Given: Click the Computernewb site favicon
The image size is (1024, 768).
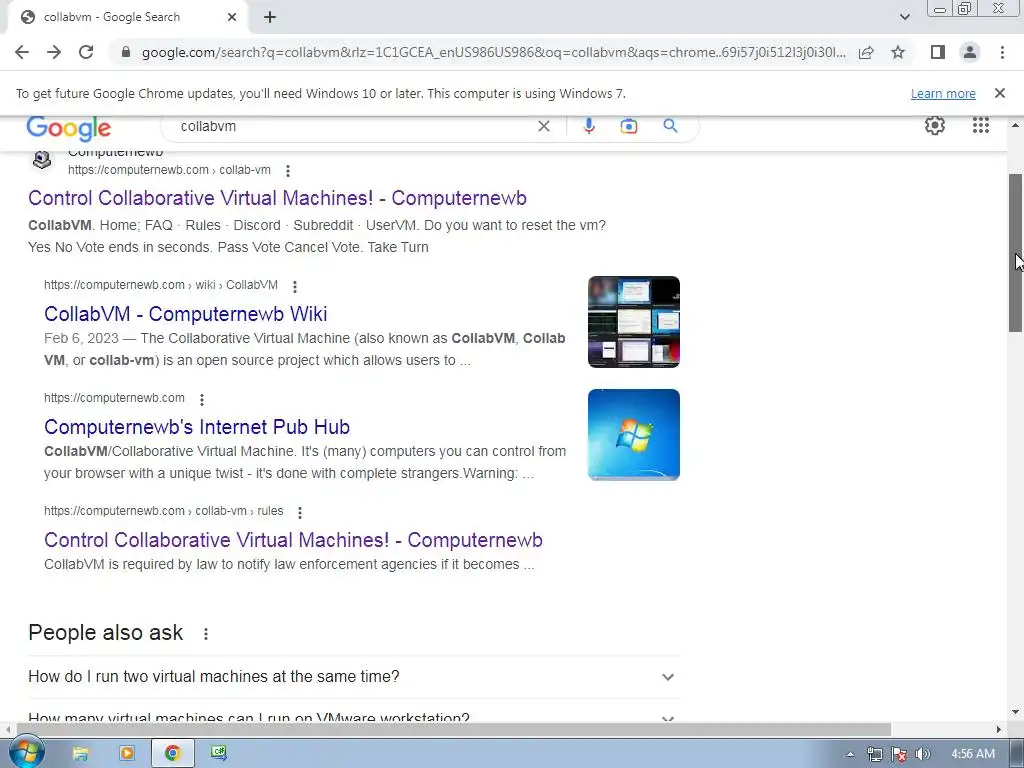Looking at the screenshot, I should click(x=42, y=159).
